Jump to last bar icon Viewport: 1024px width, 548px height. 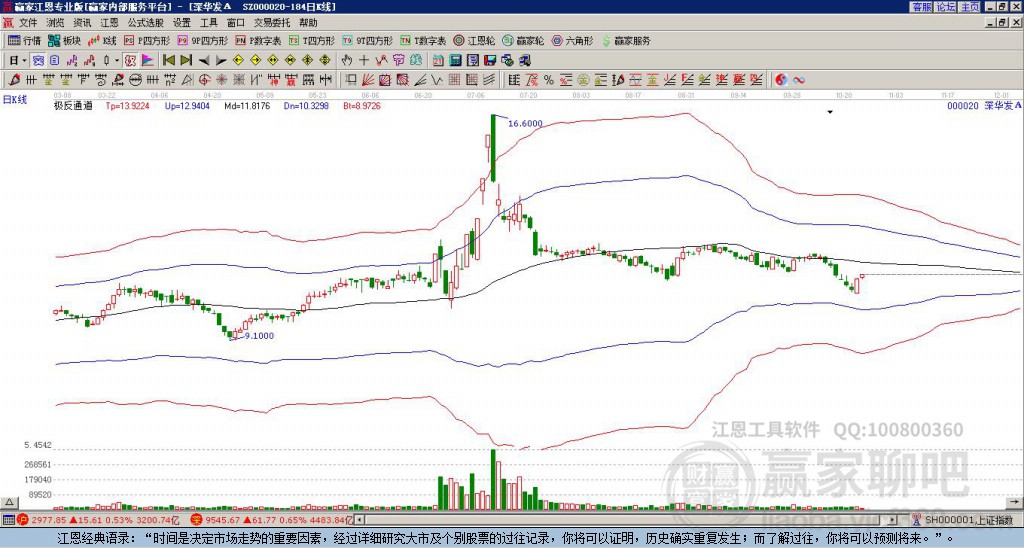point(186,61)
